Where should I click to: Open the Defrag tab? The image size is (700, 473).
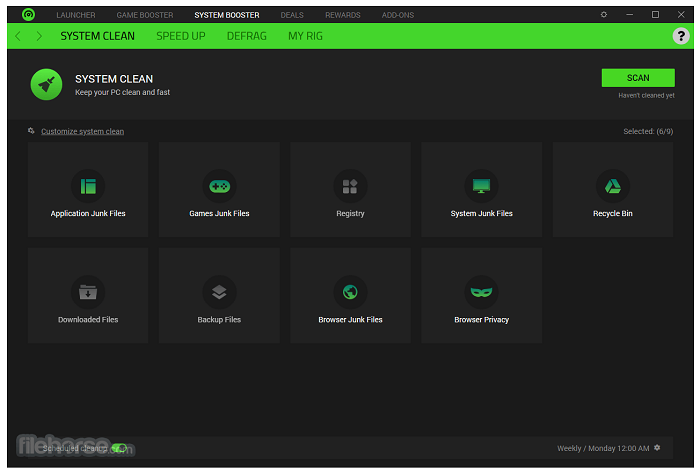pyautogui.click(x=246, y=36)
